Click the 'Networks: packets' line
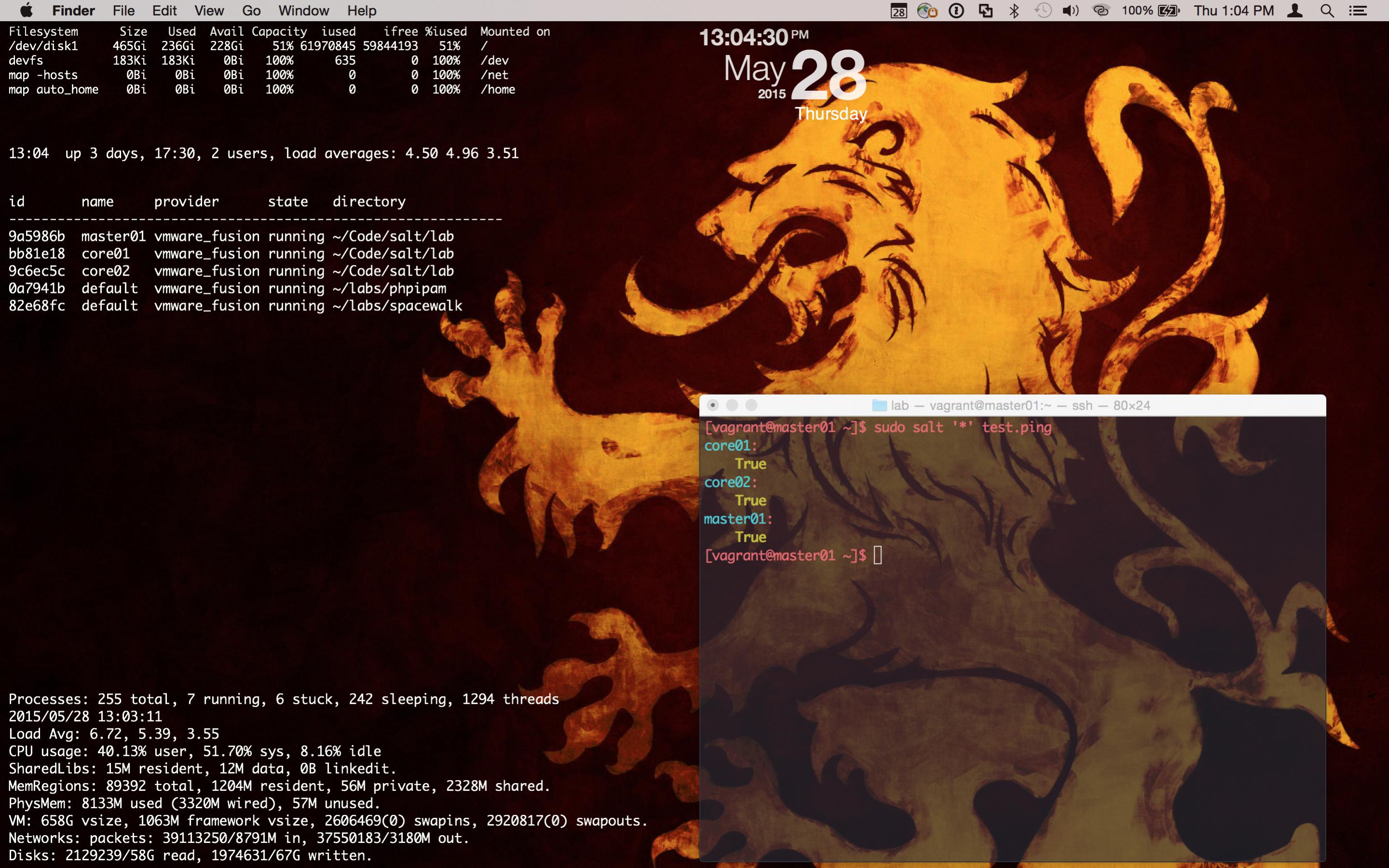Viewport: 1389px width, 868px height. click(239, 838)
